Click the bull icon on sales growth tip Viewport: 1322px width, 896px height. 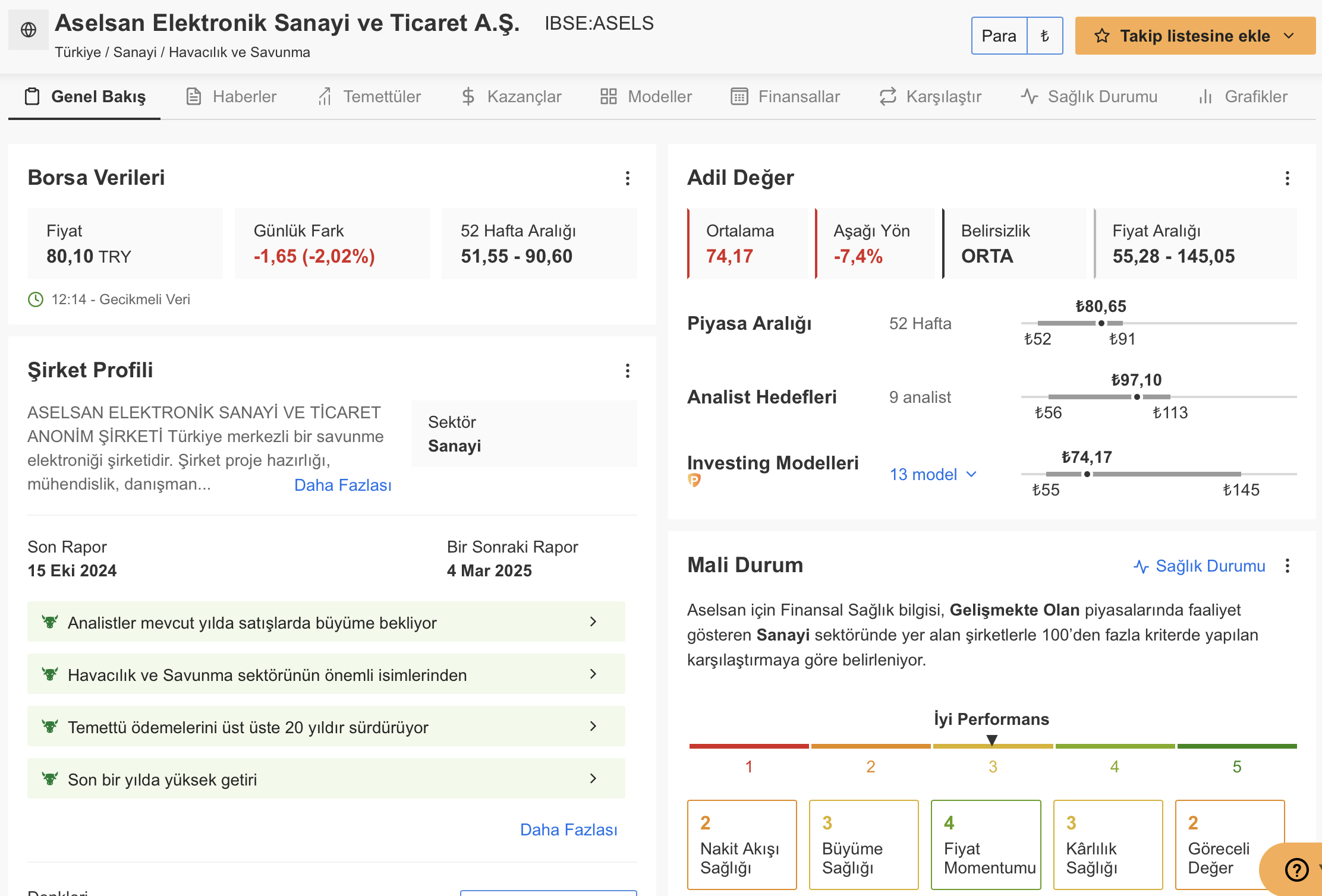[50, 622]
